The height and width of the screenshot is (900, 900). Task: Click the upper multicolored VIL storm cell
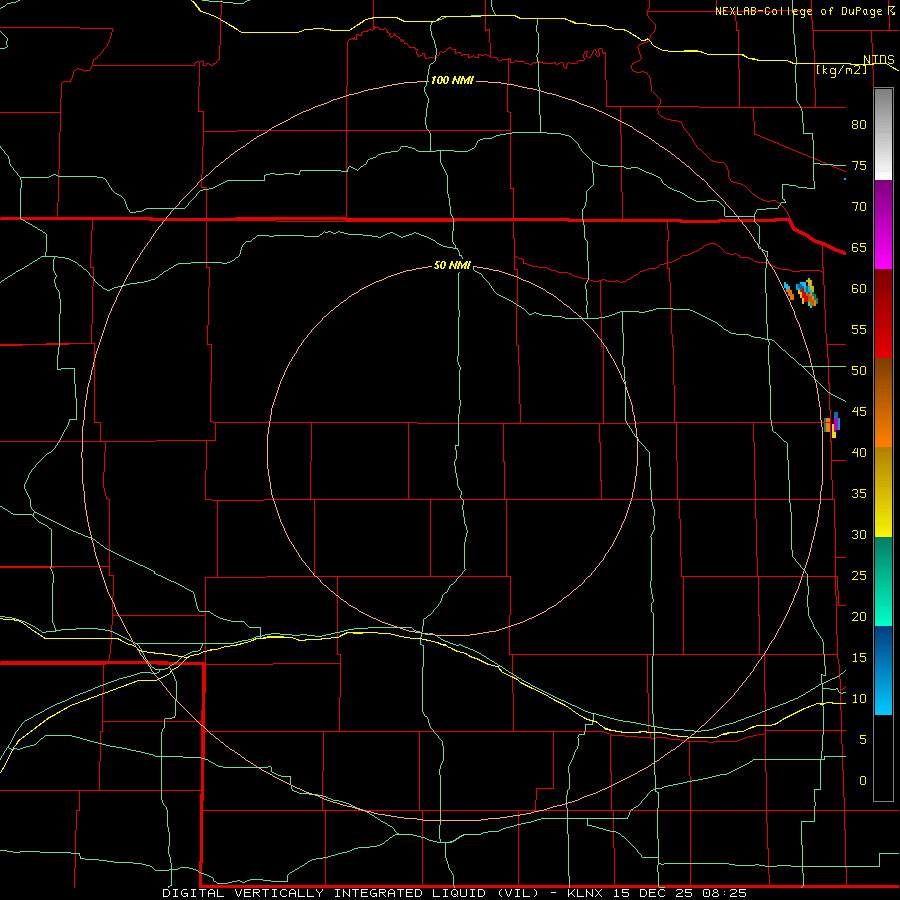coord(807,293)
